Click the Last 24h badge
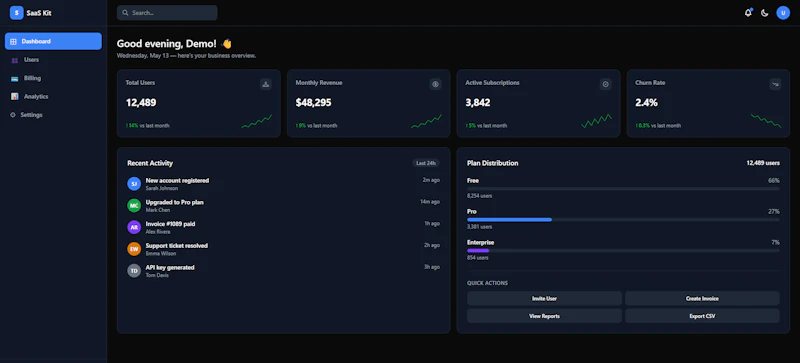This screenshot has height=363, width=800. pyautogui.click(x=426, y=163)
